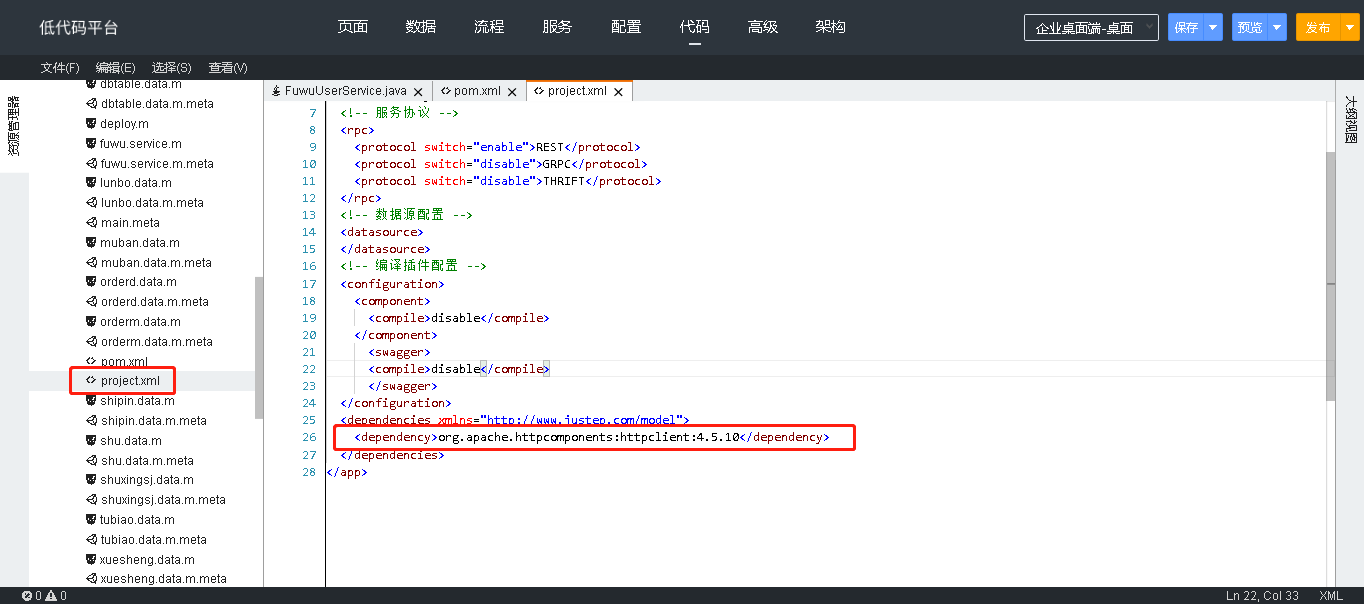Click the icon beside deploy.m file

click(x=90, y=124)
